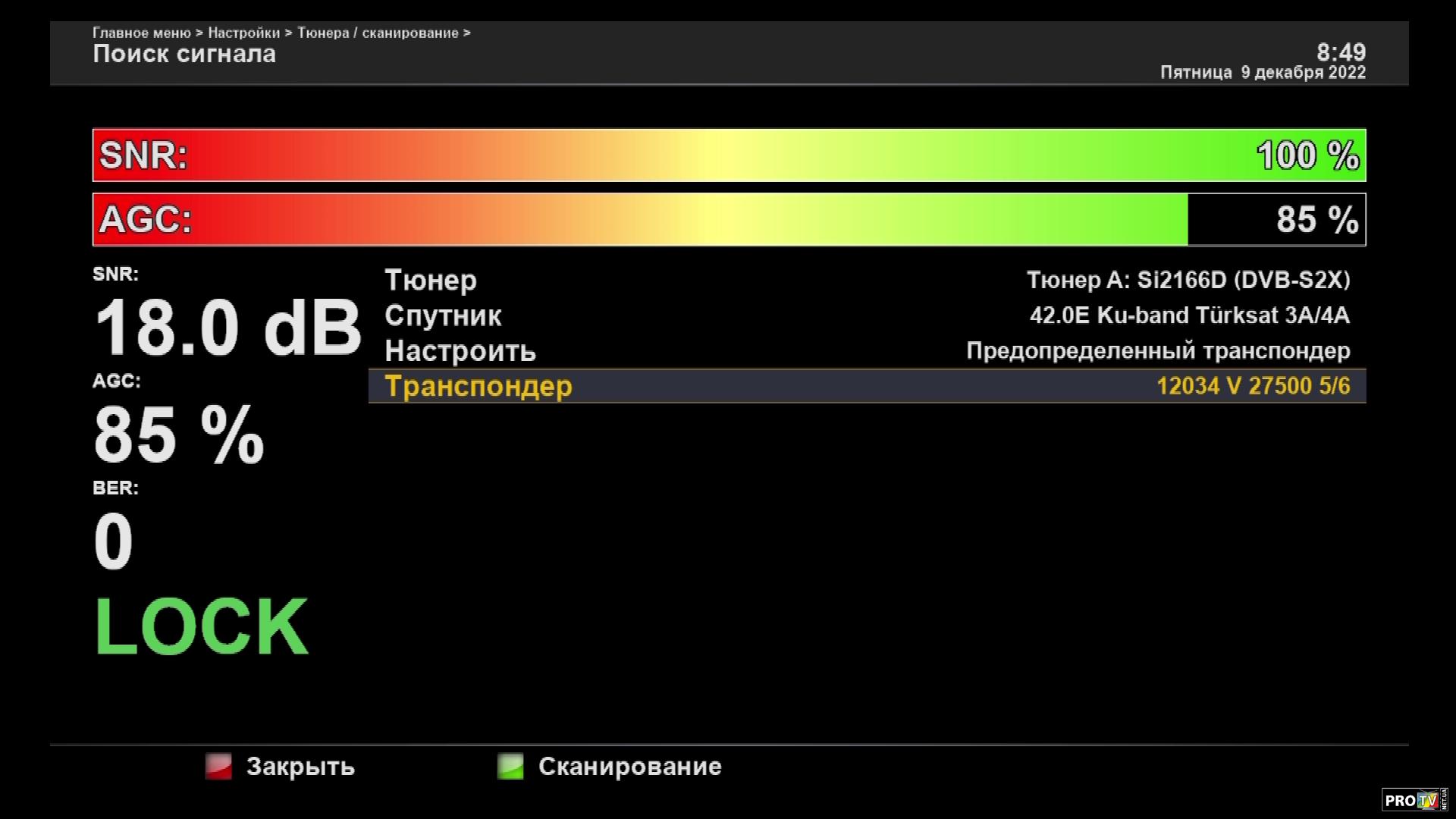The image size is (1456, 819).
Task: Click the BER value zero
Action: pos(113,541)
